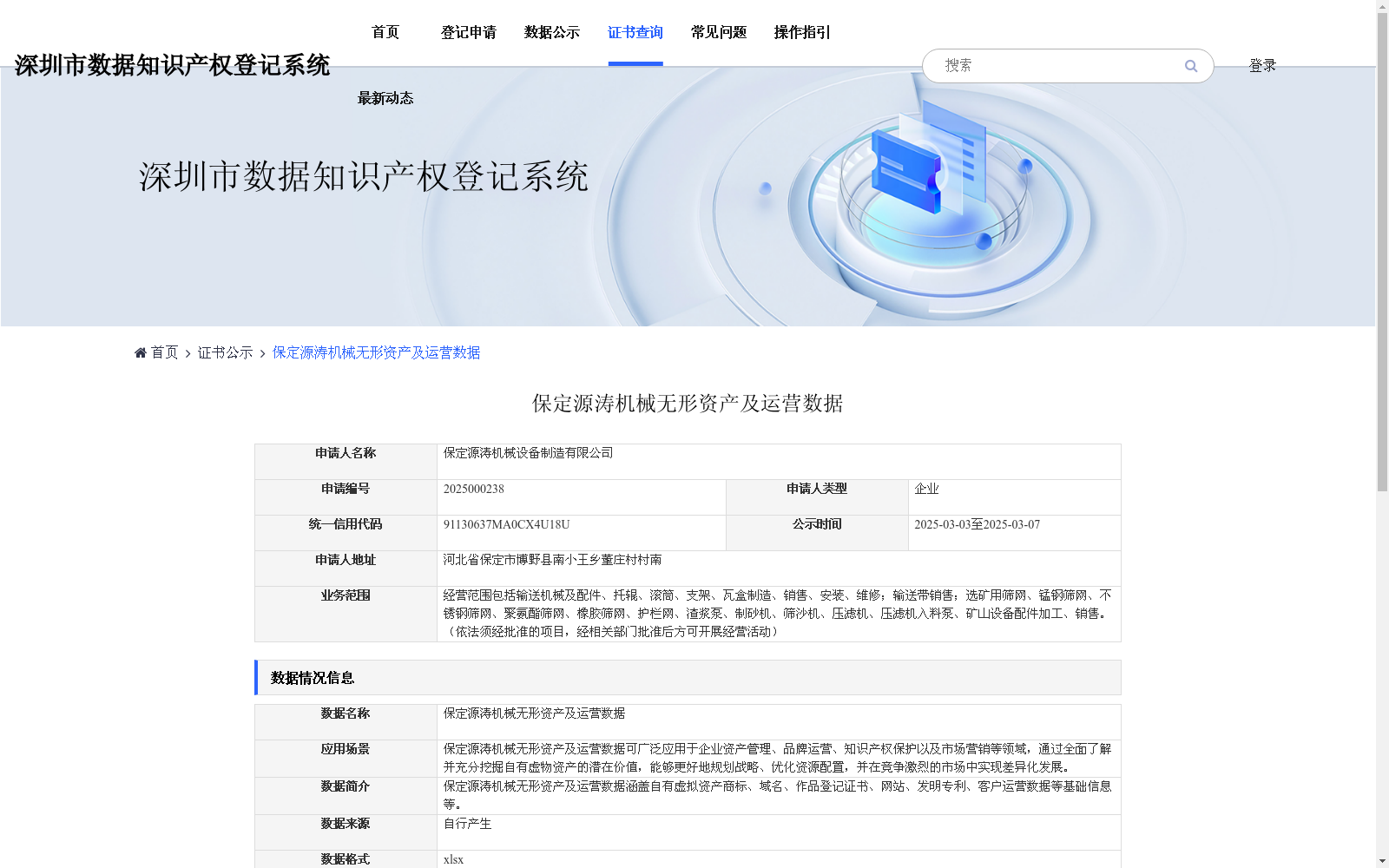The width and height of the screenshot is (1389, 868).
Task: Click site title 深圳市数据知识产权登记系统 in header
Action: click(172, 66)
